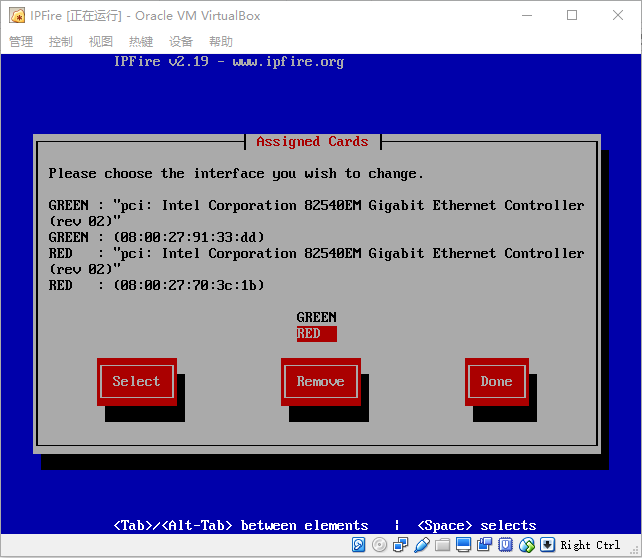The image size is (642, 558).
Task: Click '<Tab>/<Alt-Tab> between elements' hint
Action: [x=241, y=525]
